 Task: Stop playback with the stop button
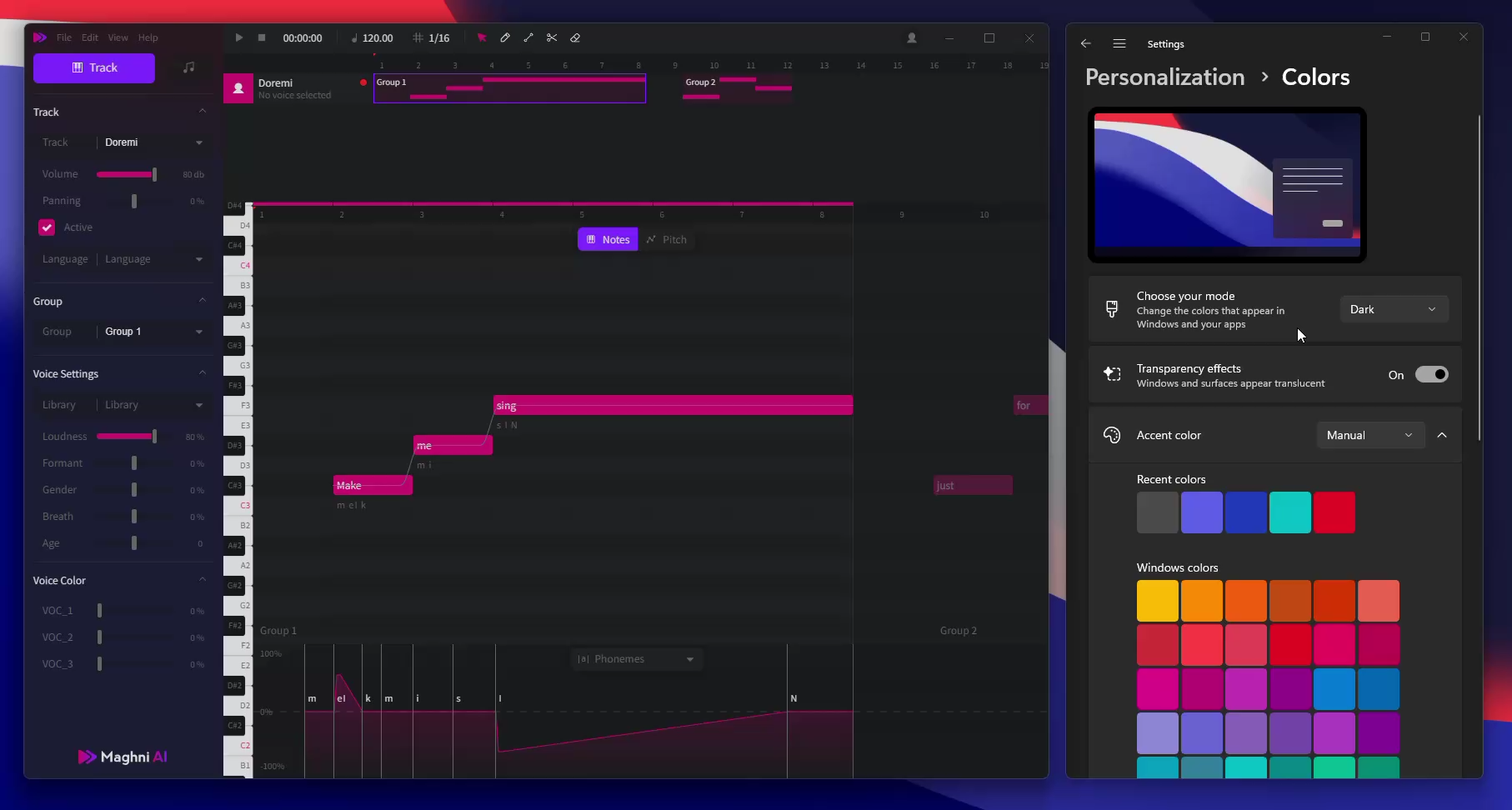(262, 37)
